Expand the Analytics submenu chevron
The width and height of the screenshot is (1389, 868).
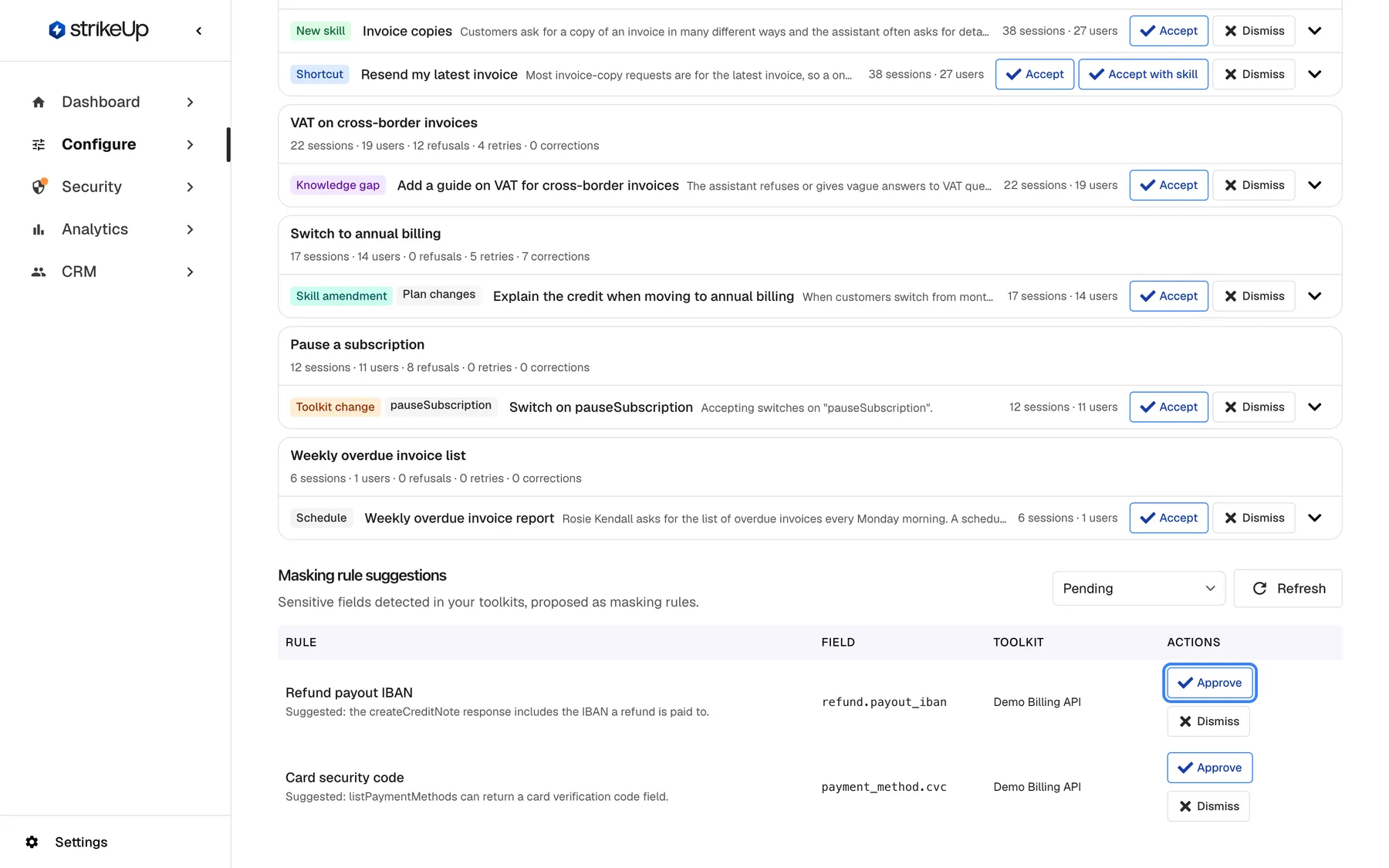(x=190, y=229)
